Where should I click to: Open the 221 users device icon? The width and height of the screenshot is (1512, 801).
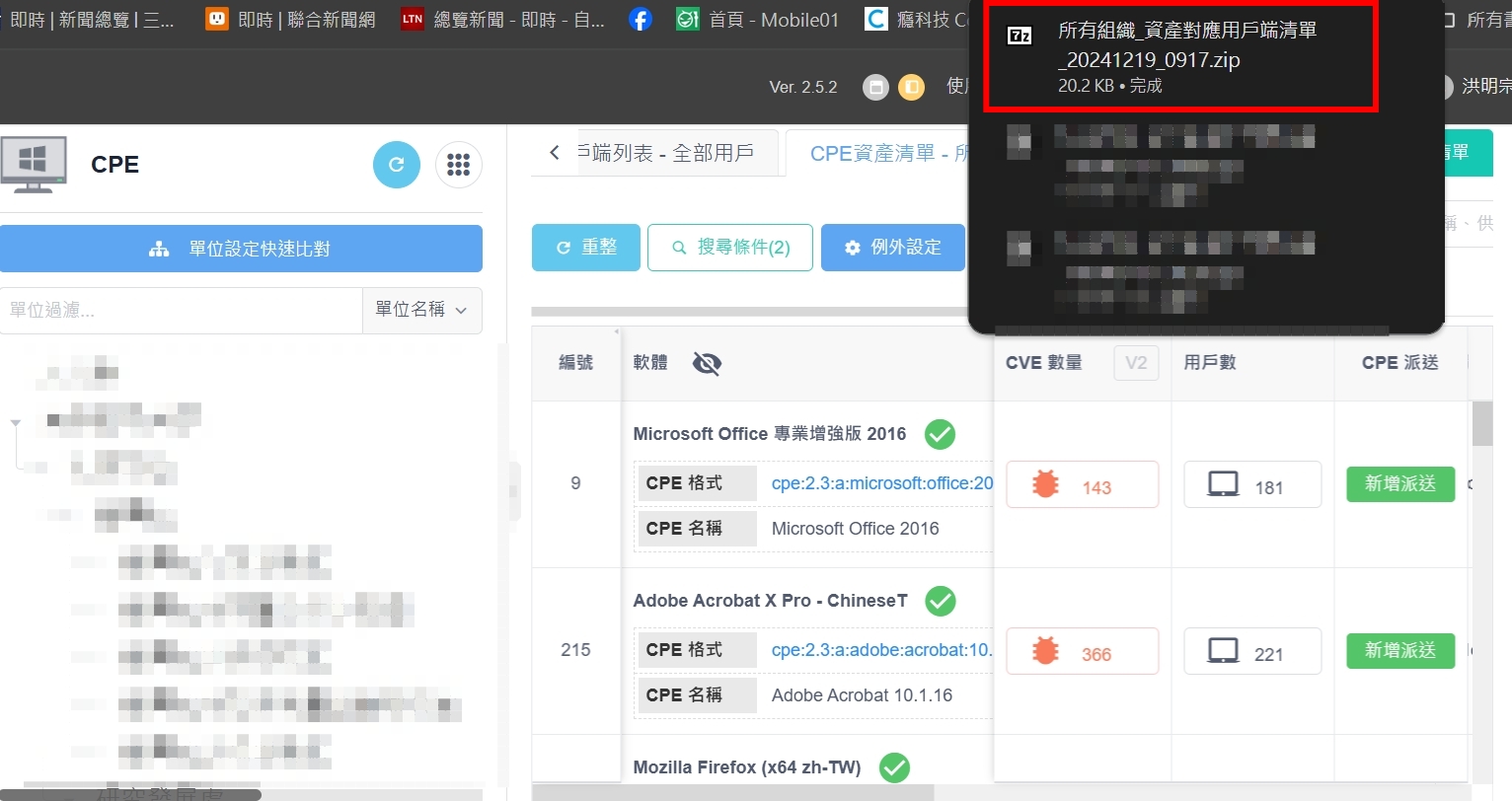[x=1223, y=651]
